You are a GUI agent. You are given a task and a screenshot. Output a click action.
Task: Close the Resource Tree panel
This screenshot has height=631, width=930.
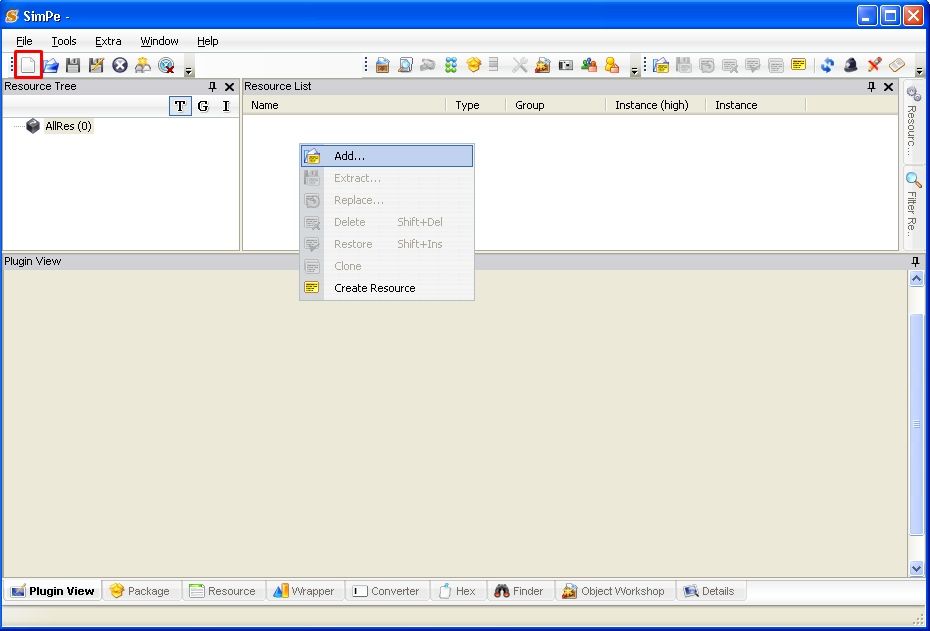pyautogui.click(x=230, y=87)
